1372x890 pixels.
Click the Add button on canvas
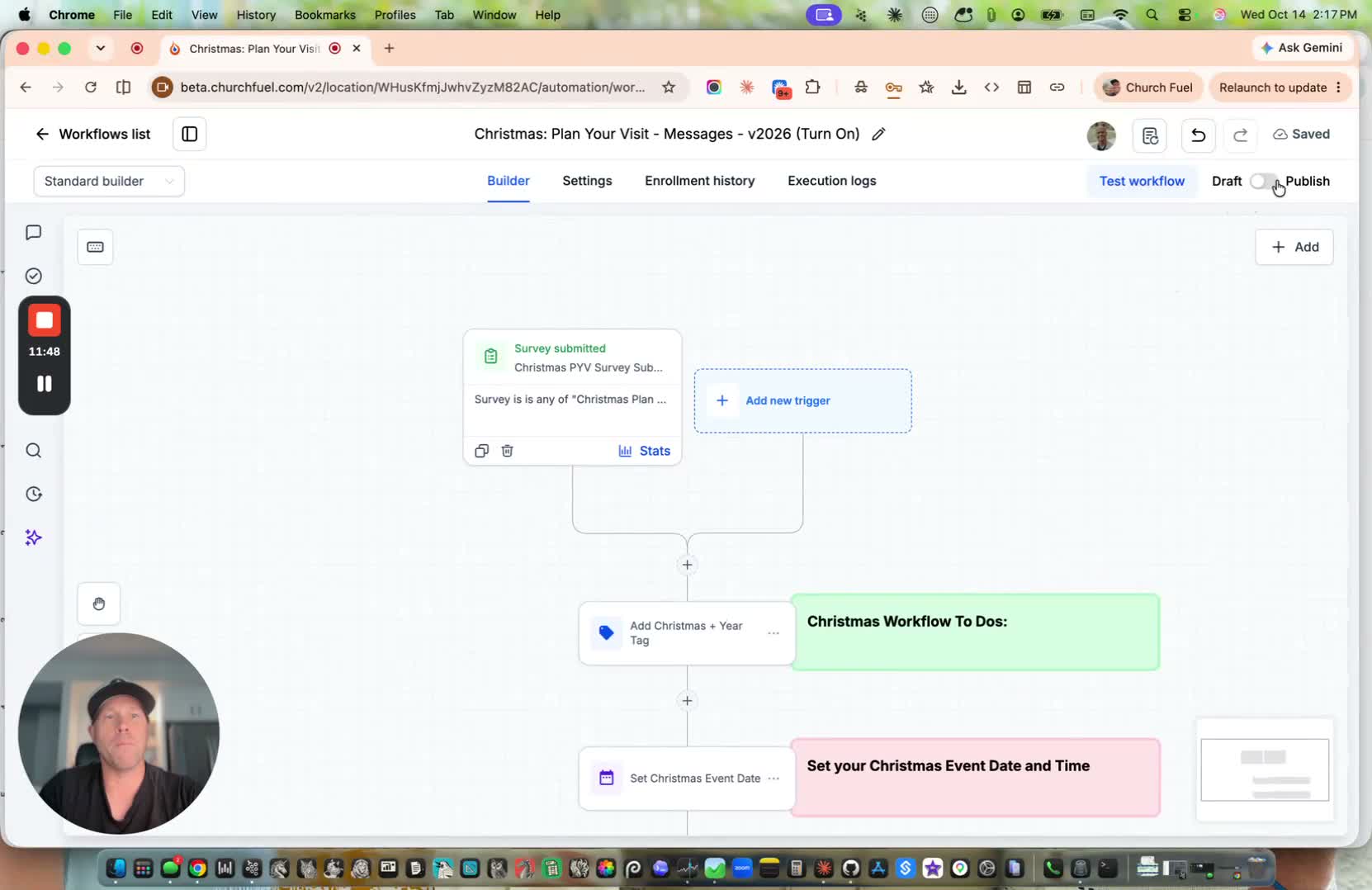[x=1294, y=247]
